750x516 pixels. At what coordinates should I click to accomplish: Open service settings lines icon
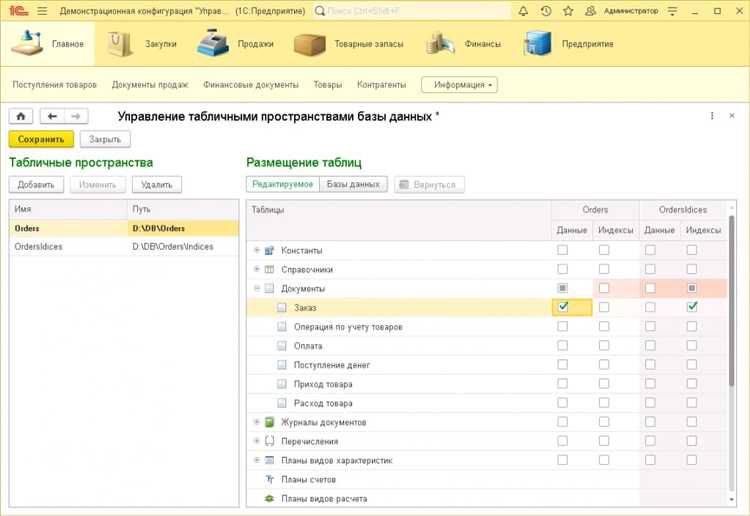673,11
